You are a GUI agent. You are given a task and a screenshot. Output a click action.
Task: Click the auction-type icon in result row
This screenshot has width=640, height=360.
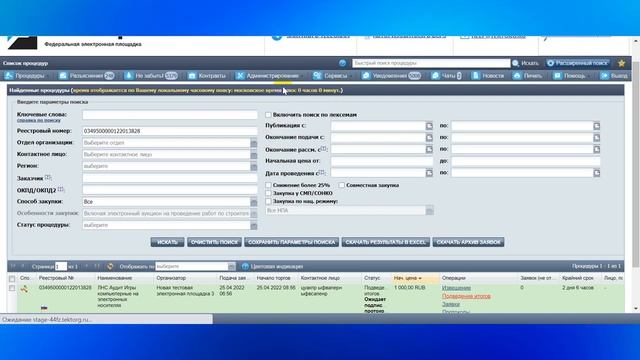click(24, 289)
